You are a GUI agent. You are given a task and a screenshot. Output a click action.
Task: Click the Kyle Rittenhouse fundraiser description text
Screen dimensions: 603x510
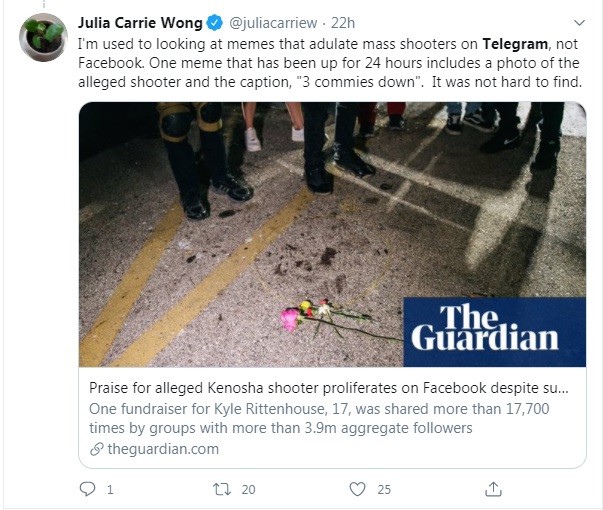point(319,418)
